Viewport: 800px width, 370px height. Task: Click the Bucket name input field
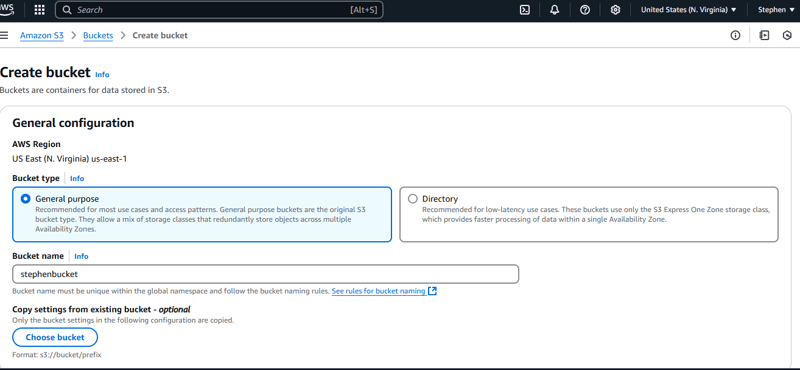click(x=265, y=274)
